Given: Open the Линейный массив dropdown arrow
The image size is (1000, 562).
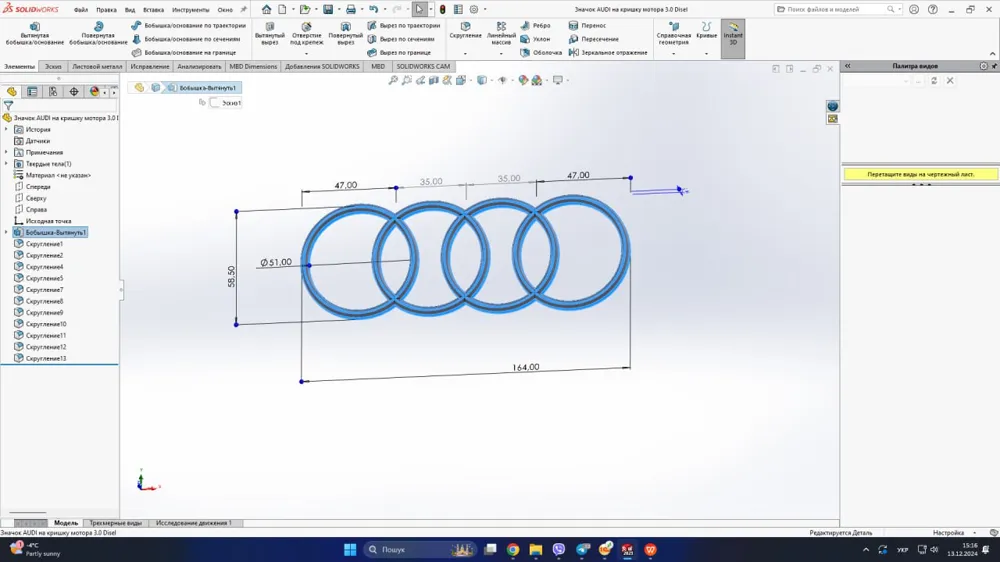Looking at the screenshot, I should tap(501, 54).
